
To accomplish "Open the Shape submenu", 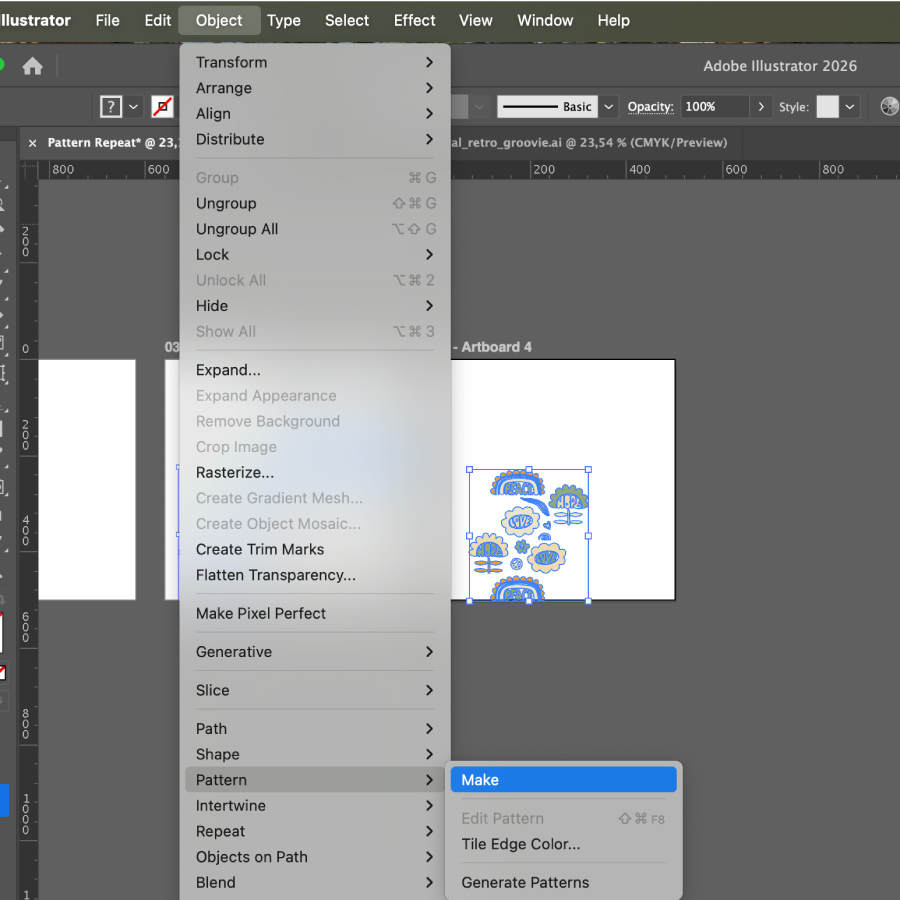I will [x=315, y=754].
